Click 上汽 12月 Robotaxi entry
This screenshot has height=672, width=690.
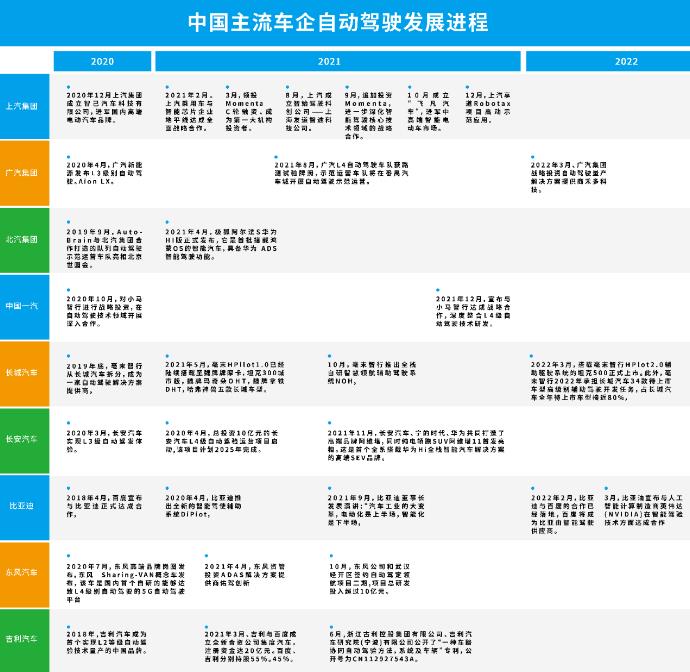tap(488, 107)
